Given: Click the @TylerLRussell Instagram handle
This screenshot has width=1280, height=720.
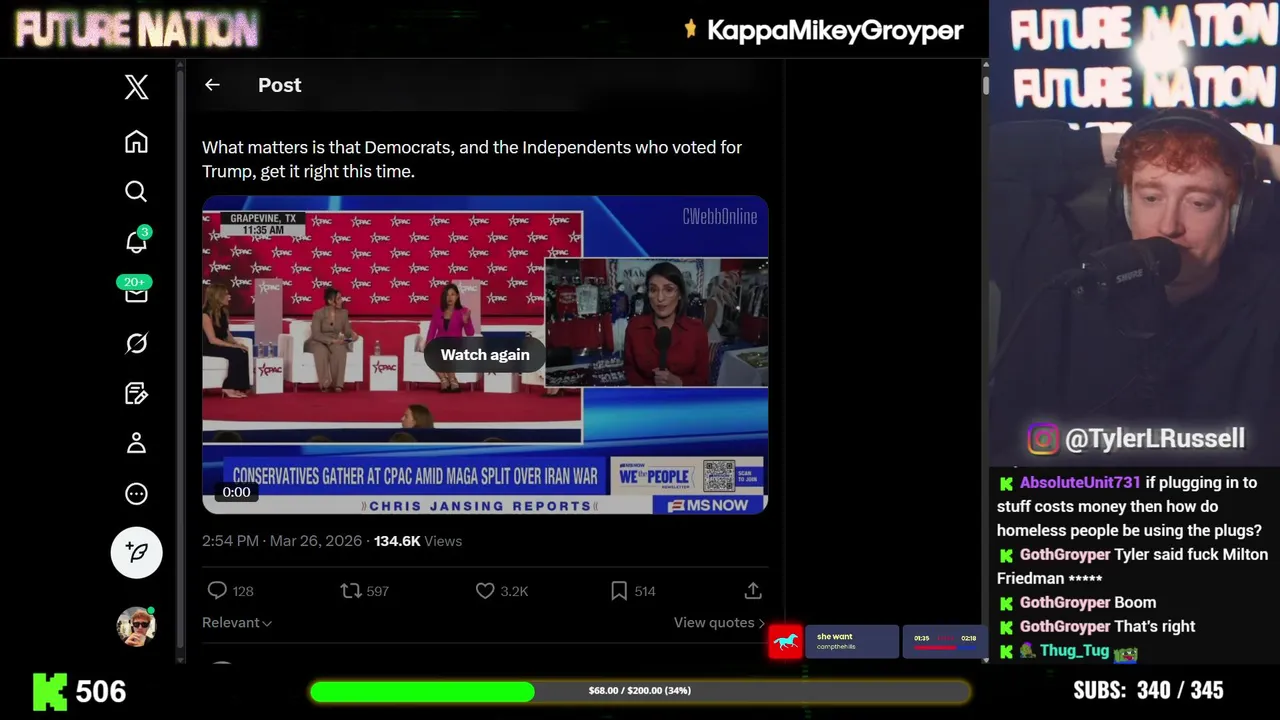Looking at the screenshot, I should tap(1155, 438).
